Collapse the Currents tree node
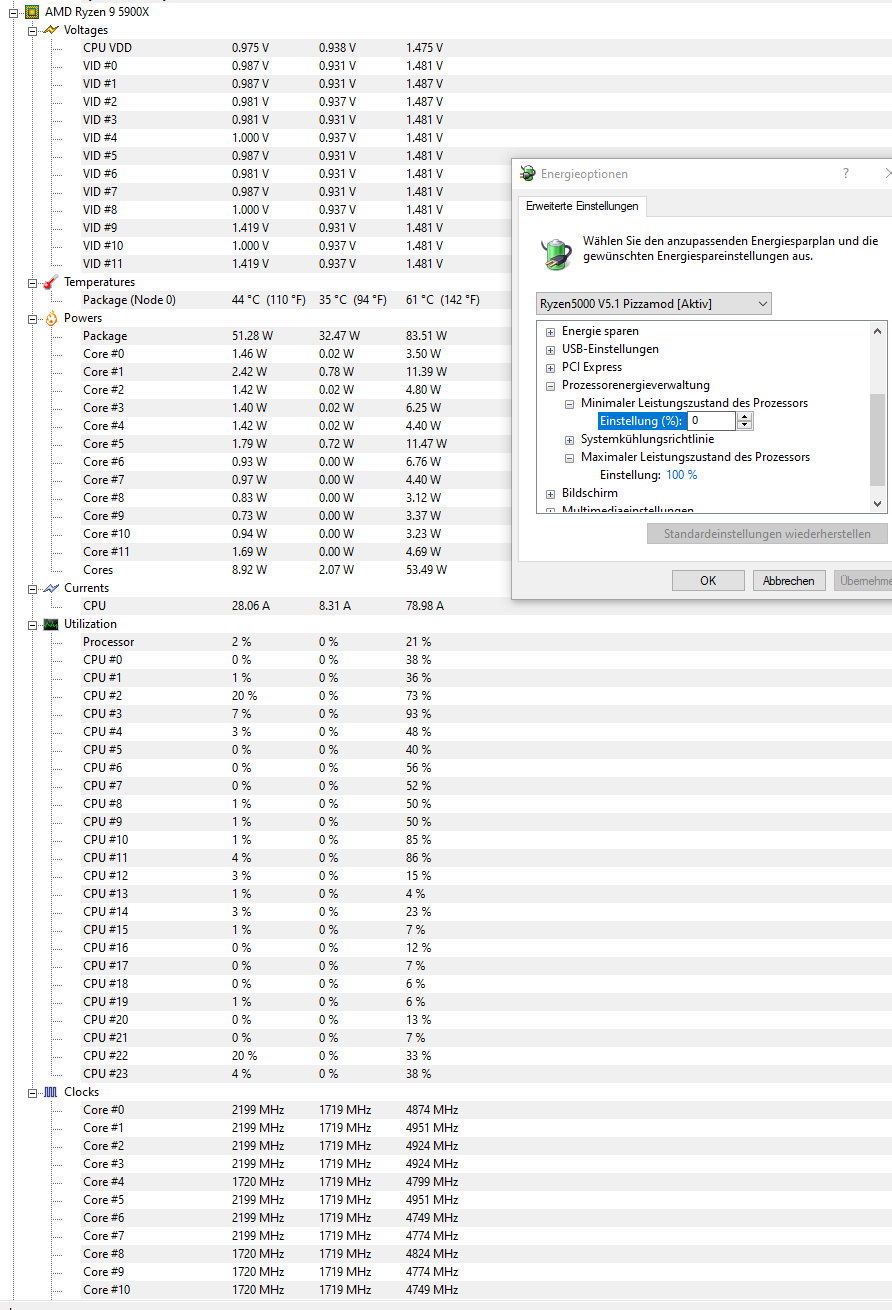Screen dimensions: 892x1310 32,588
